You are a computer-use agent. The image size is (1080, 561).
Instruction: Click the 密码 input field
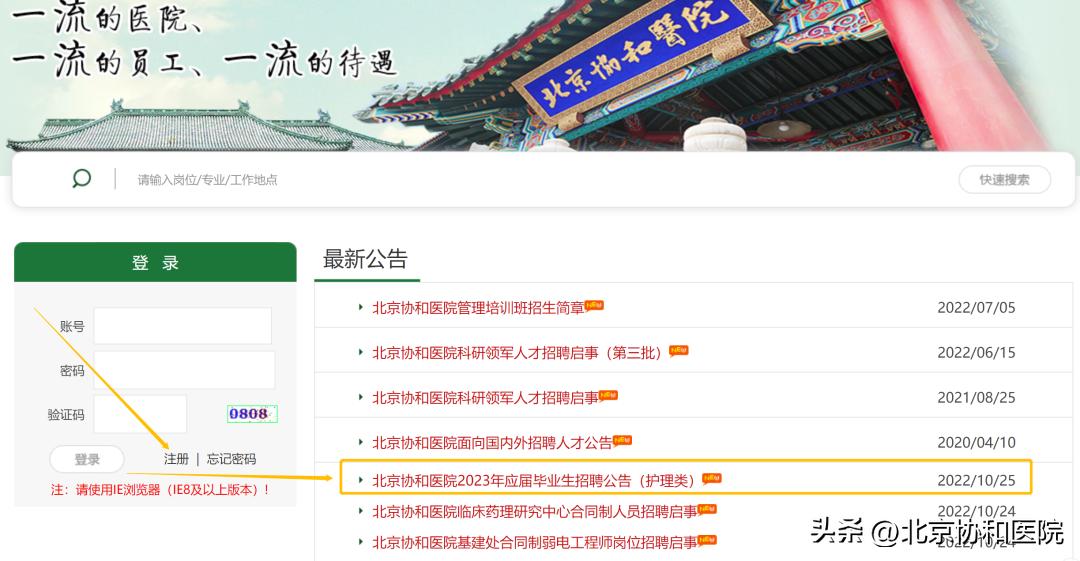point(184,370)
